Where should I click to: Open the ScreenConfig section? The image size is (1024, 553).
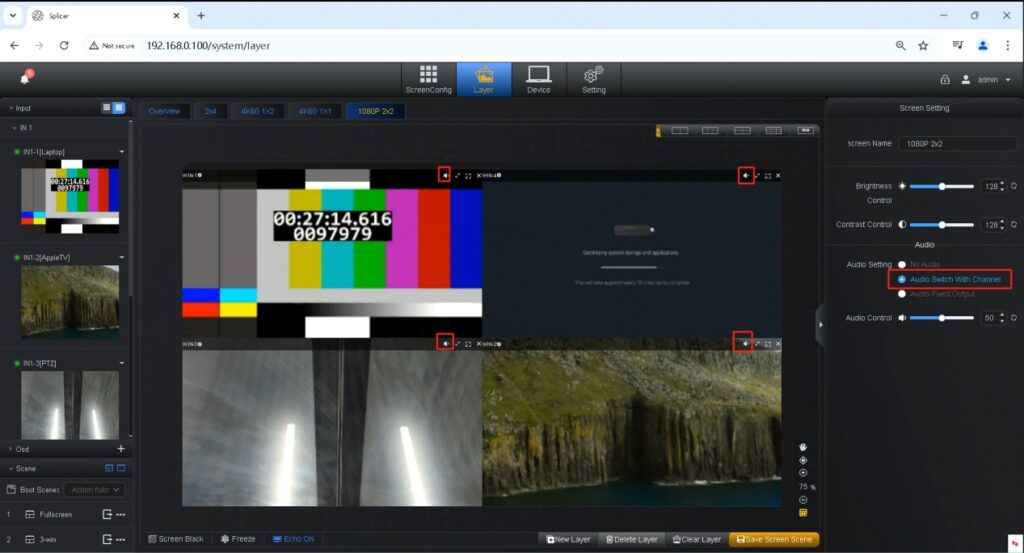[x=428, y=79]
